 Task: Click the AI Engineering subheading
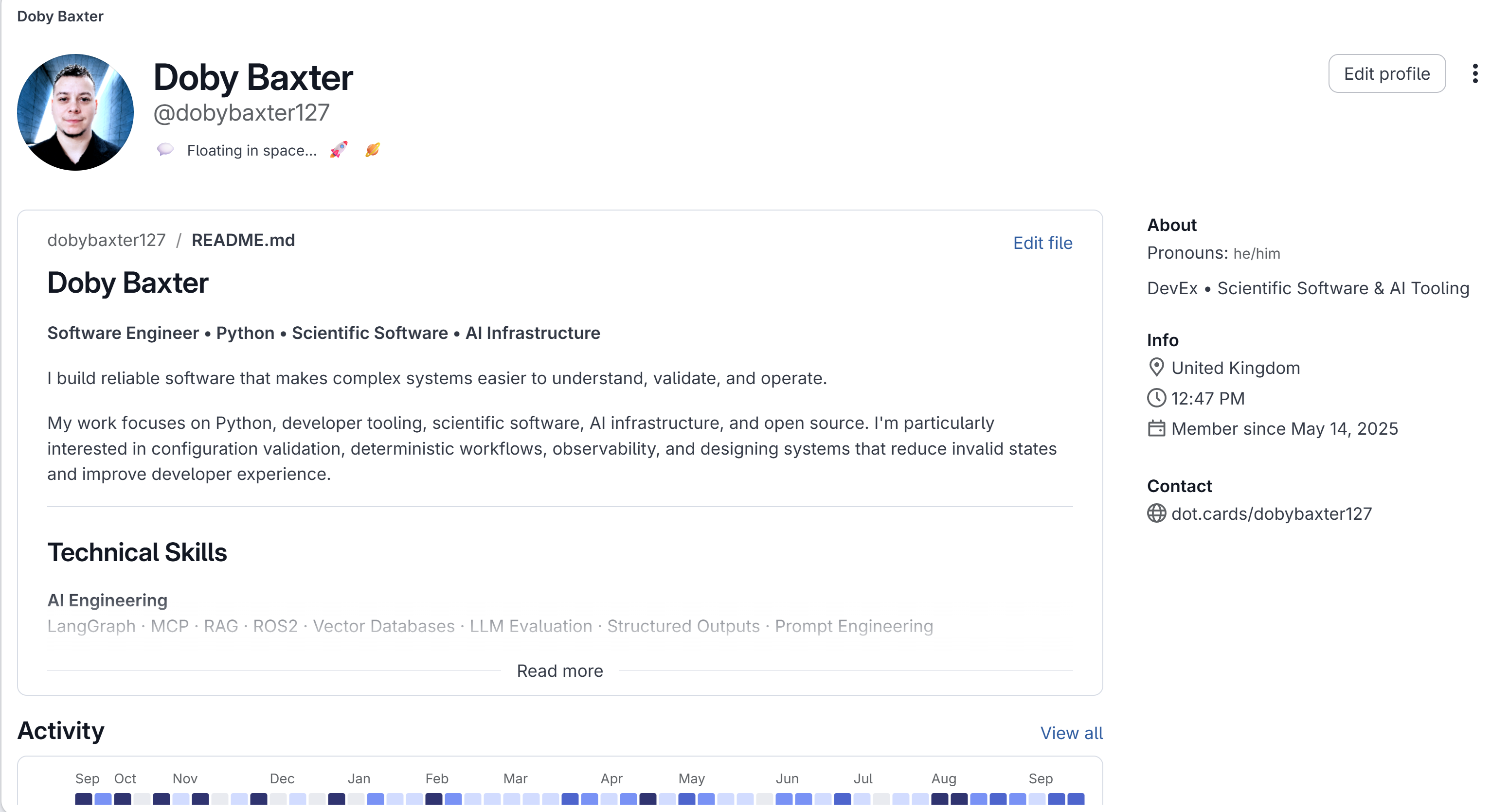point(107,600)
